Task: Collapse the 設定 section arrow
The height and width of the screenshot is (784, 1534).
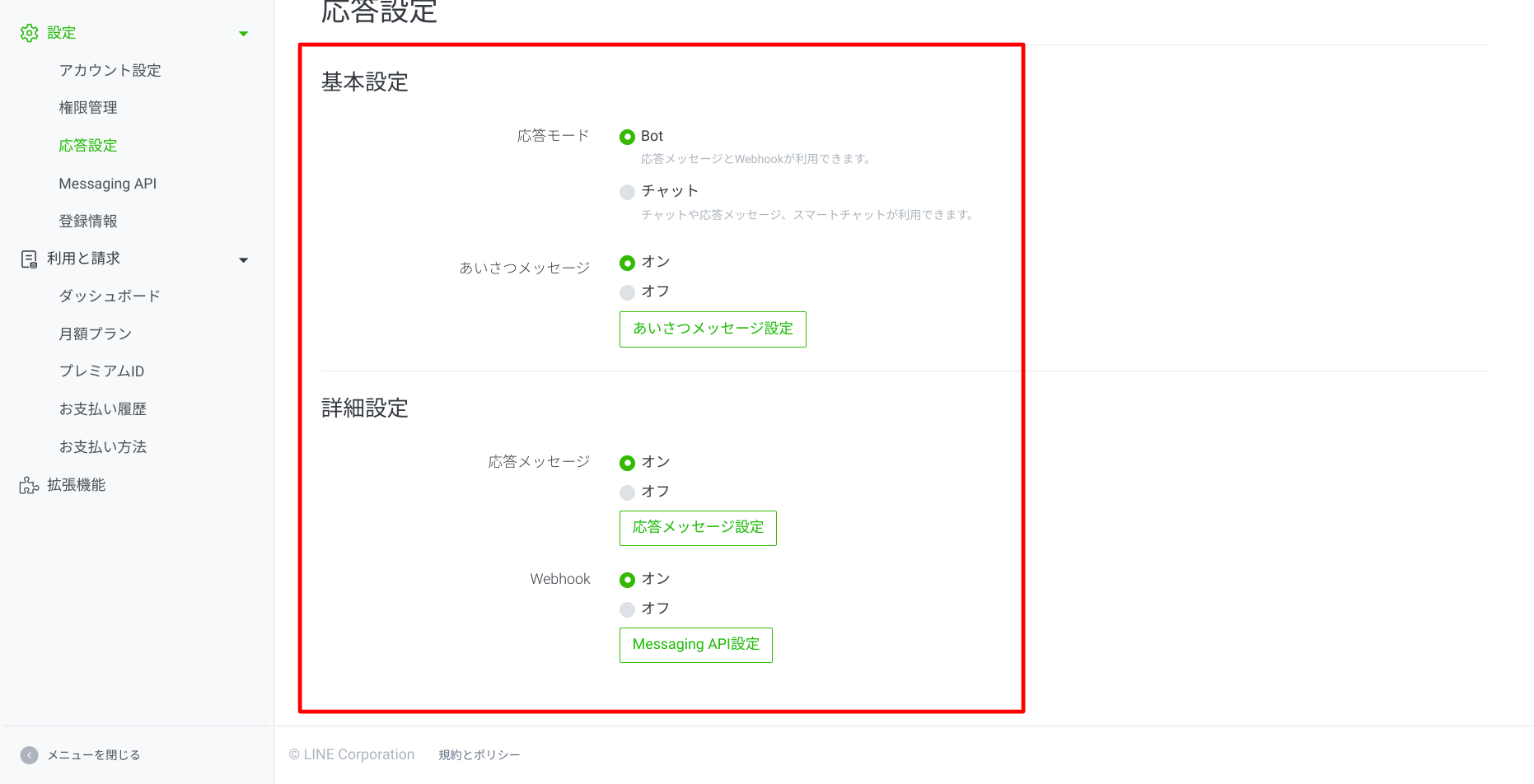Action: pyautogui.click(x=243, y=34)
